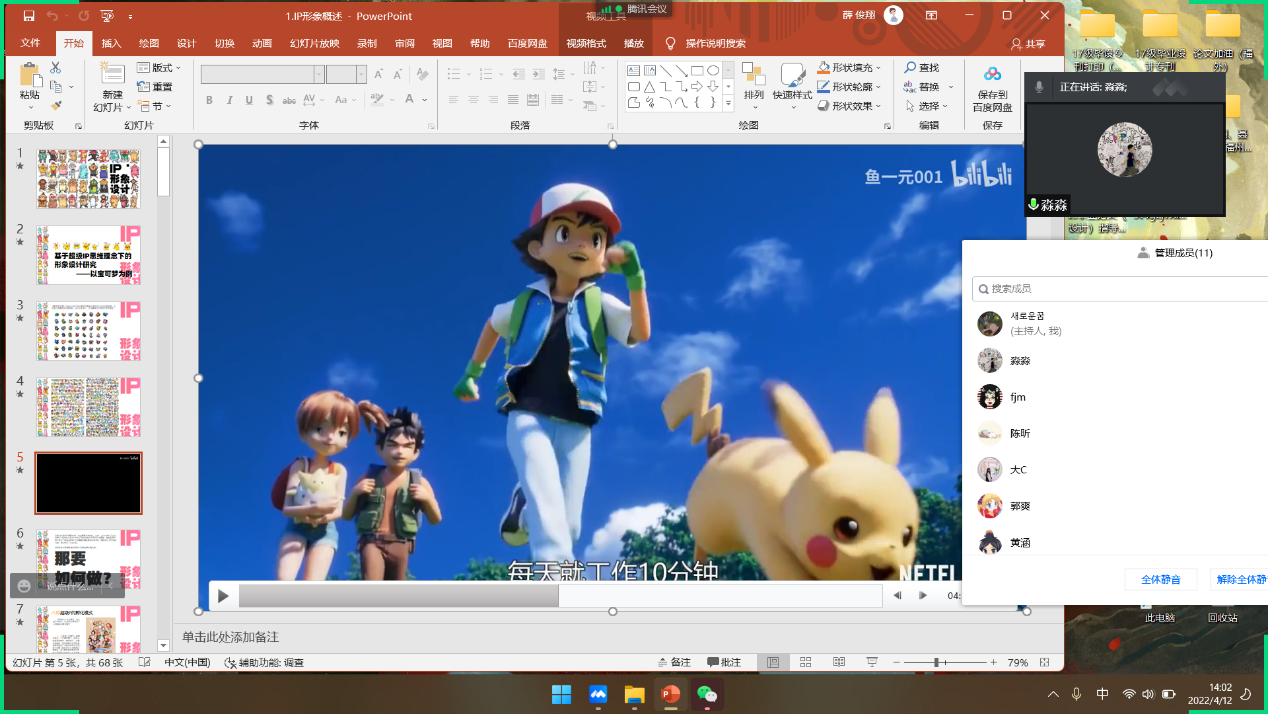
Task: Click the Arrange (排列) icon
Action: (x=754, y=74)
